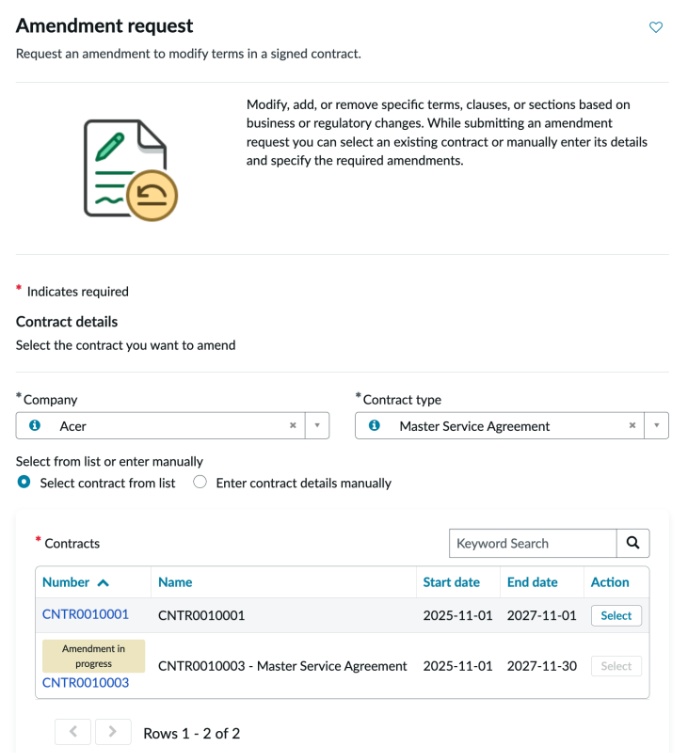
Task: Click the Contracts required label
Action: click(x=72, y=543)
